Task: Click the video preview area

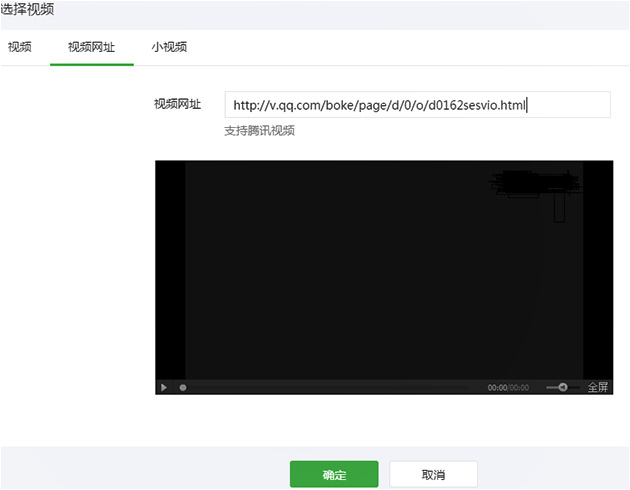Action: (x=384, y=270)
